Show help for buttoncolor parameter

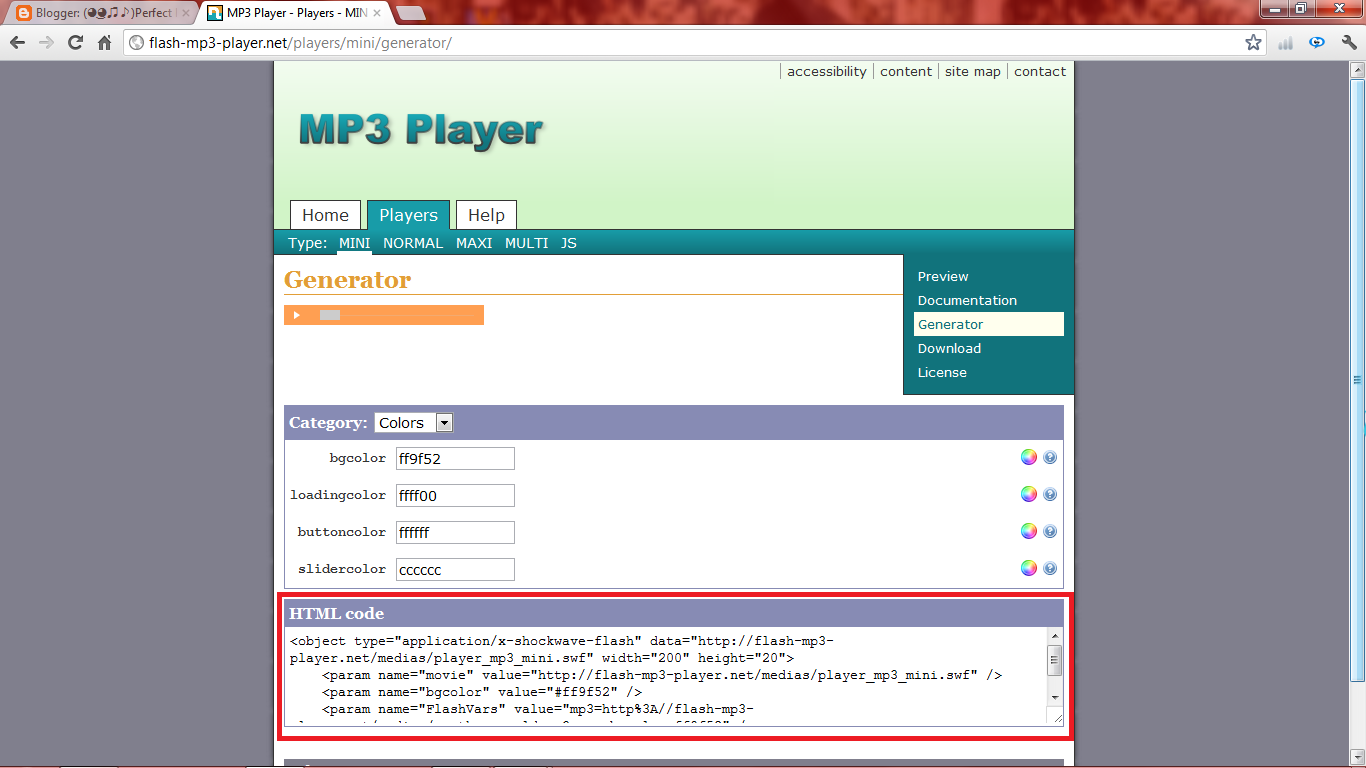coord(1050,531)
